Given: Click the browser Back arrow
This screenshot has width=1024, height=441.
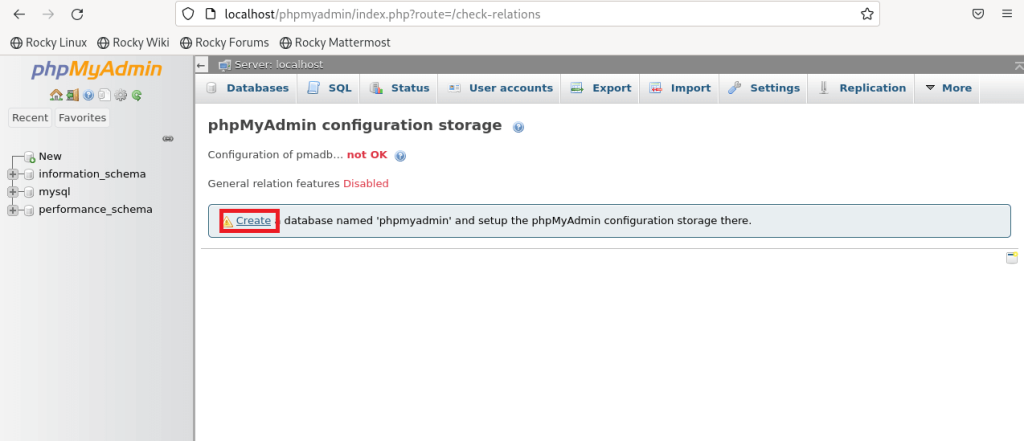Looking at the screenshot, I should pyautogui.click(x=20, y=14).
